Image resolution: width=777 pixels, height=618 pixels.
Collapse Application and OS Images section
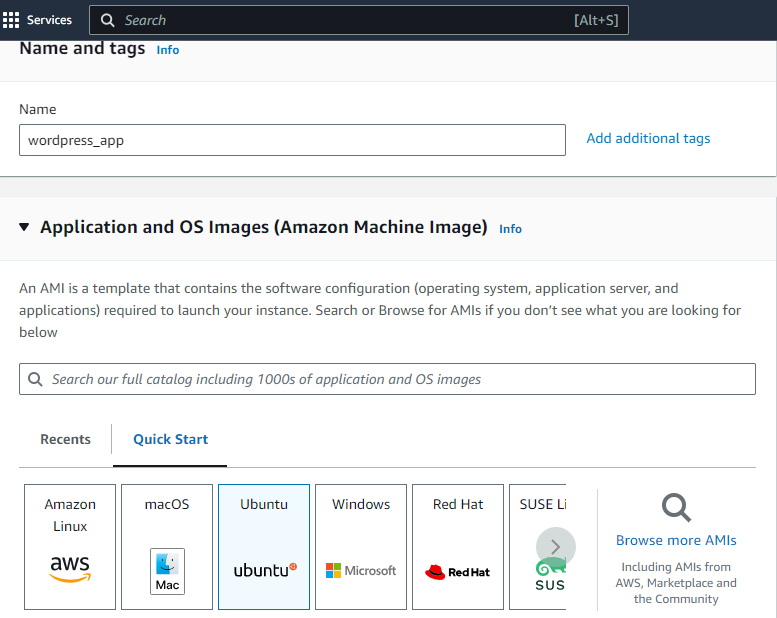(x=24, y=227)
